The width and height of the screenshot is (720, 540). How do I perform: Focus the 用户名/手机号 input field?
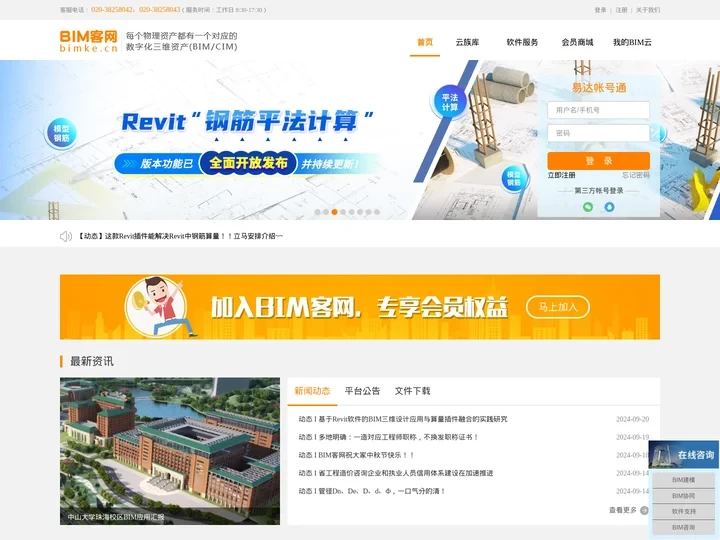coord(598,110)
